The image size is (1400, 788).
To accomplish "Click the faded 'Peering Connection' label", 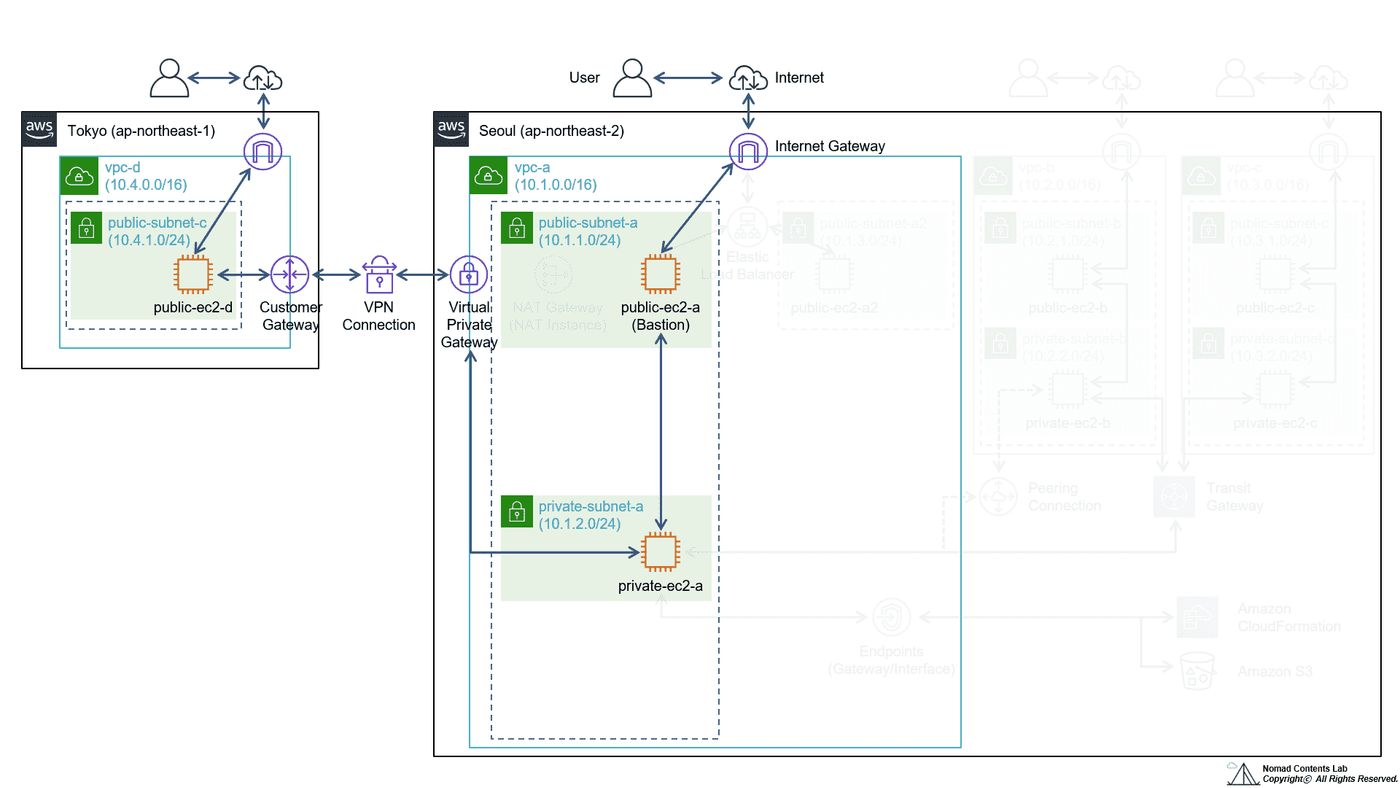I will pos(1065,497).
